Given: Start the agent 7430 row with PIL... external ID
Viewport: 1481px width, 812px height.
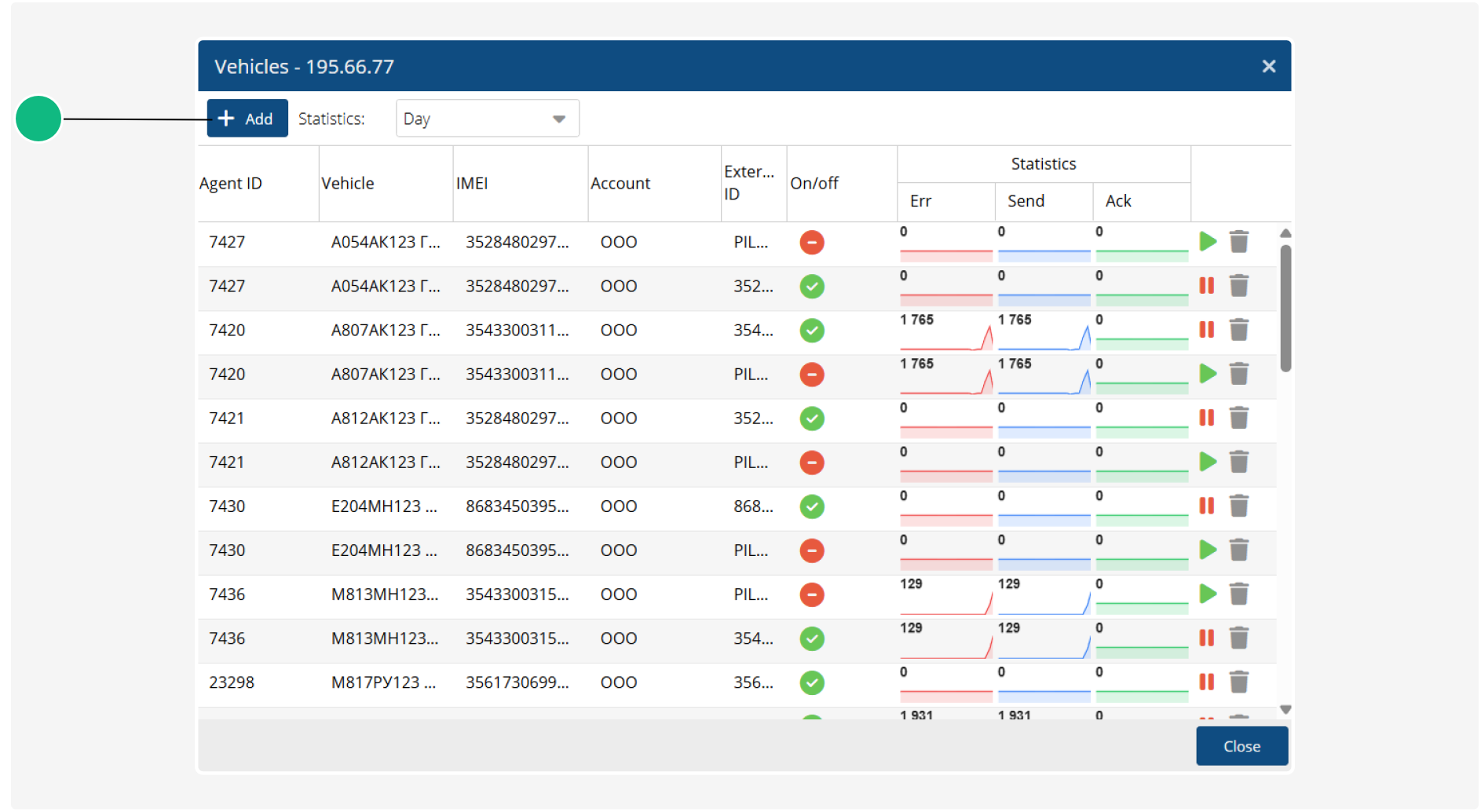Looking at the screenshot, I should tap(1208, 550).
